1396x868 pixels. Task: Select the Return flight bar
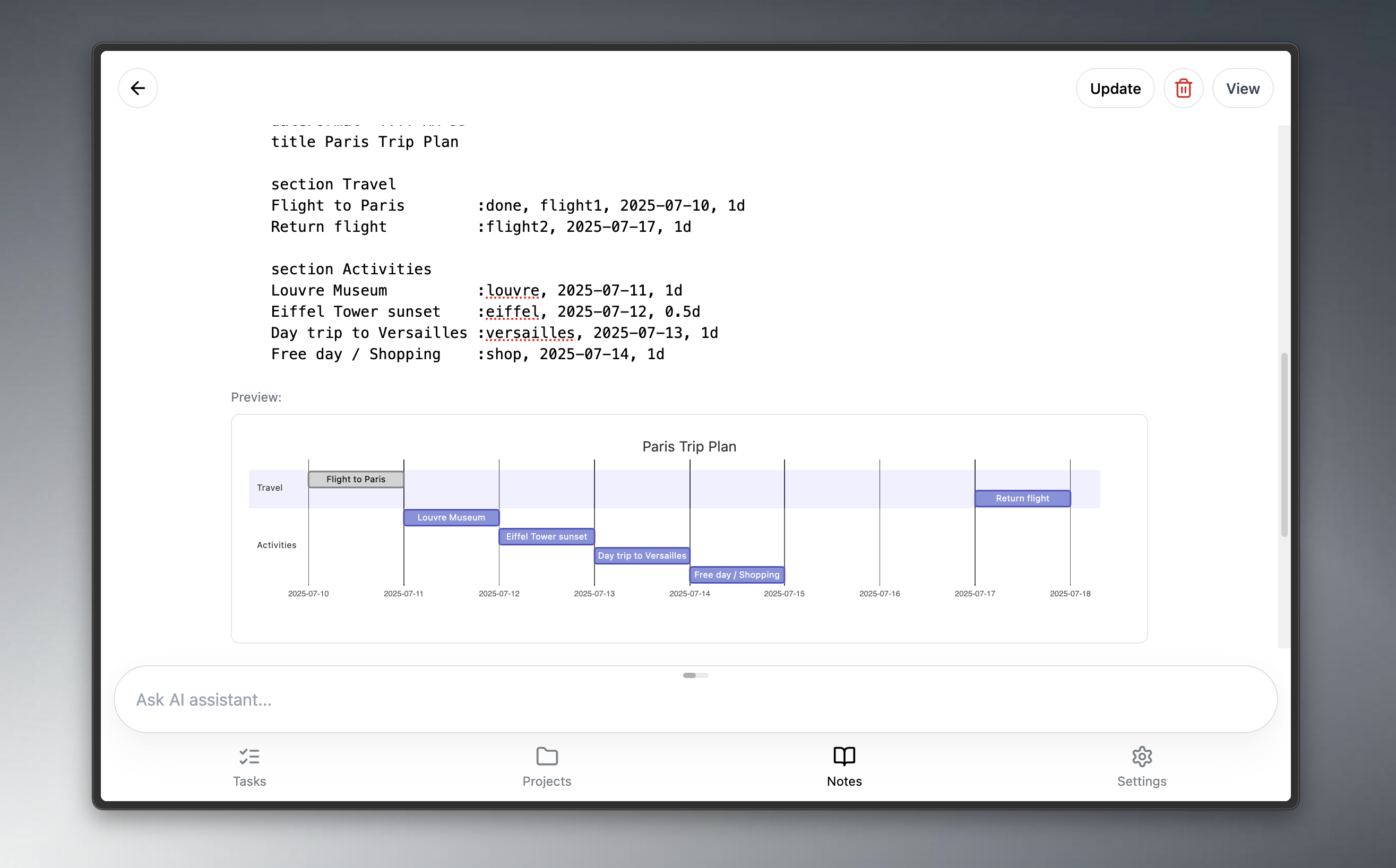[x=1022, y=498]
